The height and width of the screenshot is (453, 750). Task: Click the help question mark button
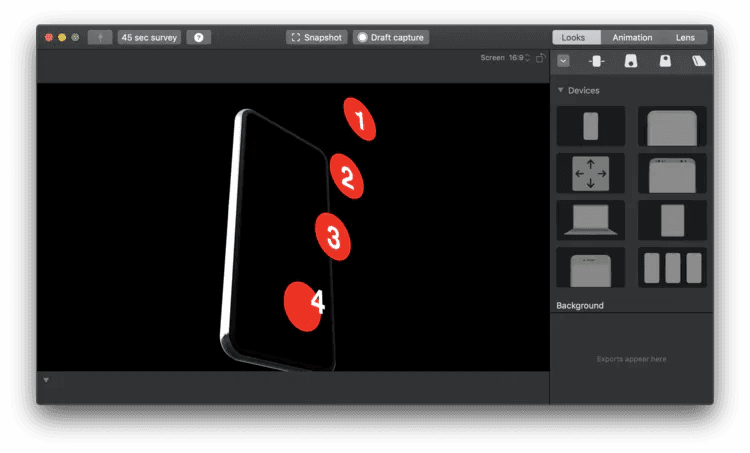point(198,37)
